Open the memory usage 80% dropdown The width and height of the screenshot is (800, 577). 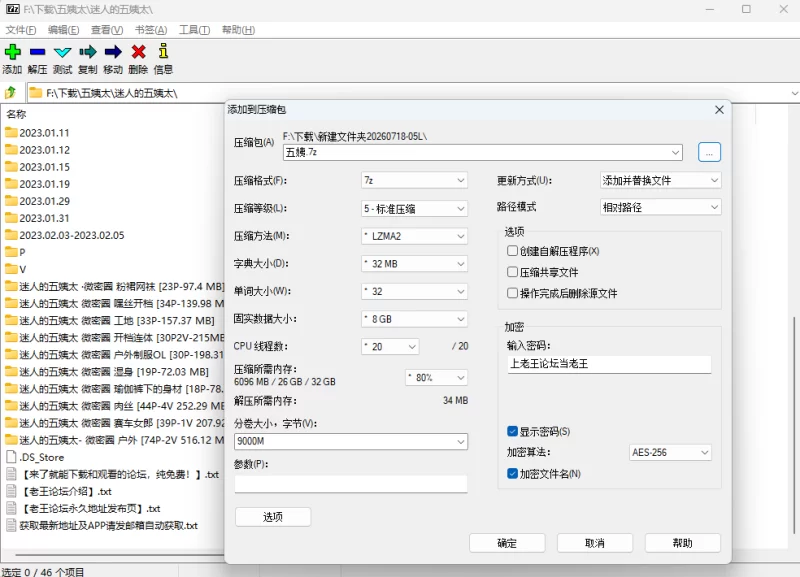pos(437,378)
